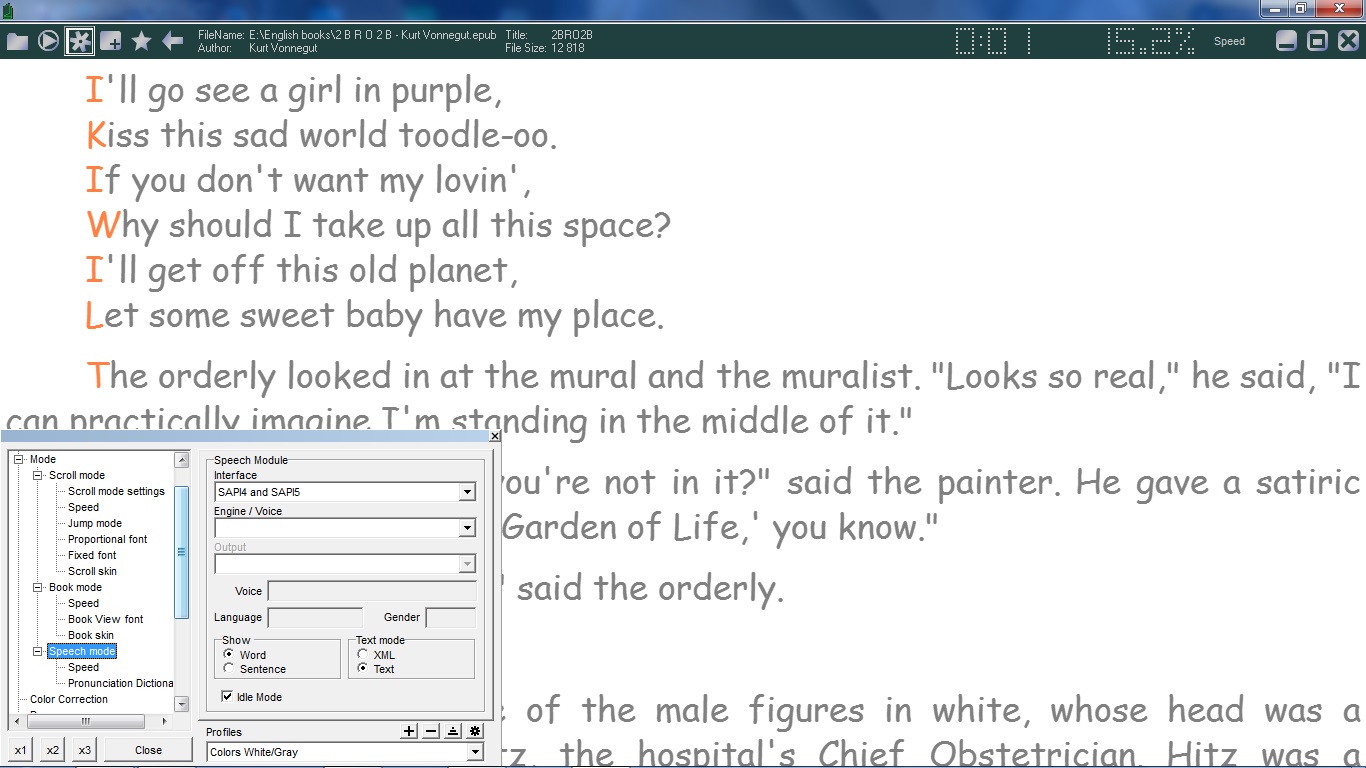Minimize the reader with the toolbar minimize icon
1366x768 pixels.
[x=1287, y=41]
